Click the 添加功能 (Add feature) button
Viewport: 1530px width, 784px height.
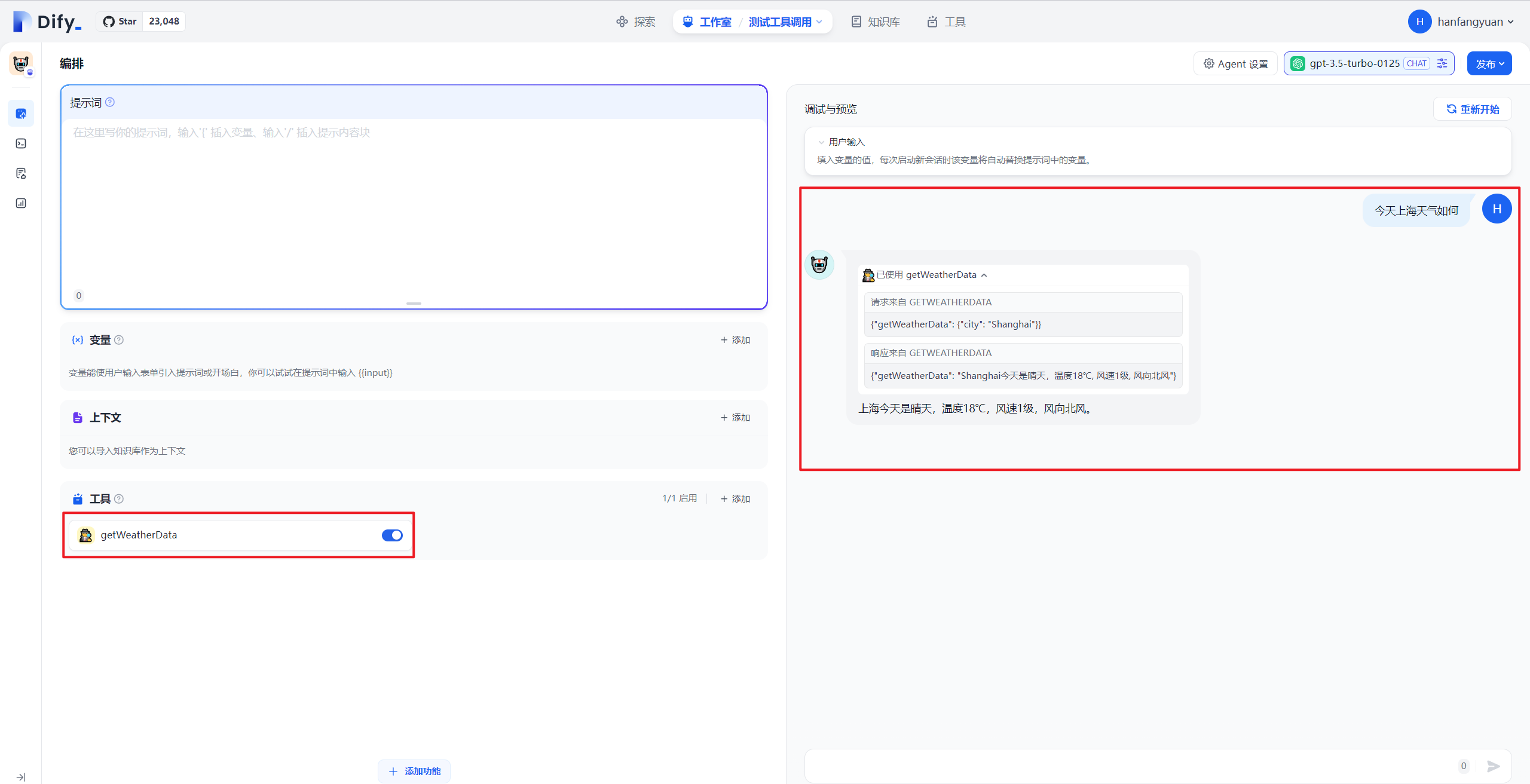tap(414, 771)
